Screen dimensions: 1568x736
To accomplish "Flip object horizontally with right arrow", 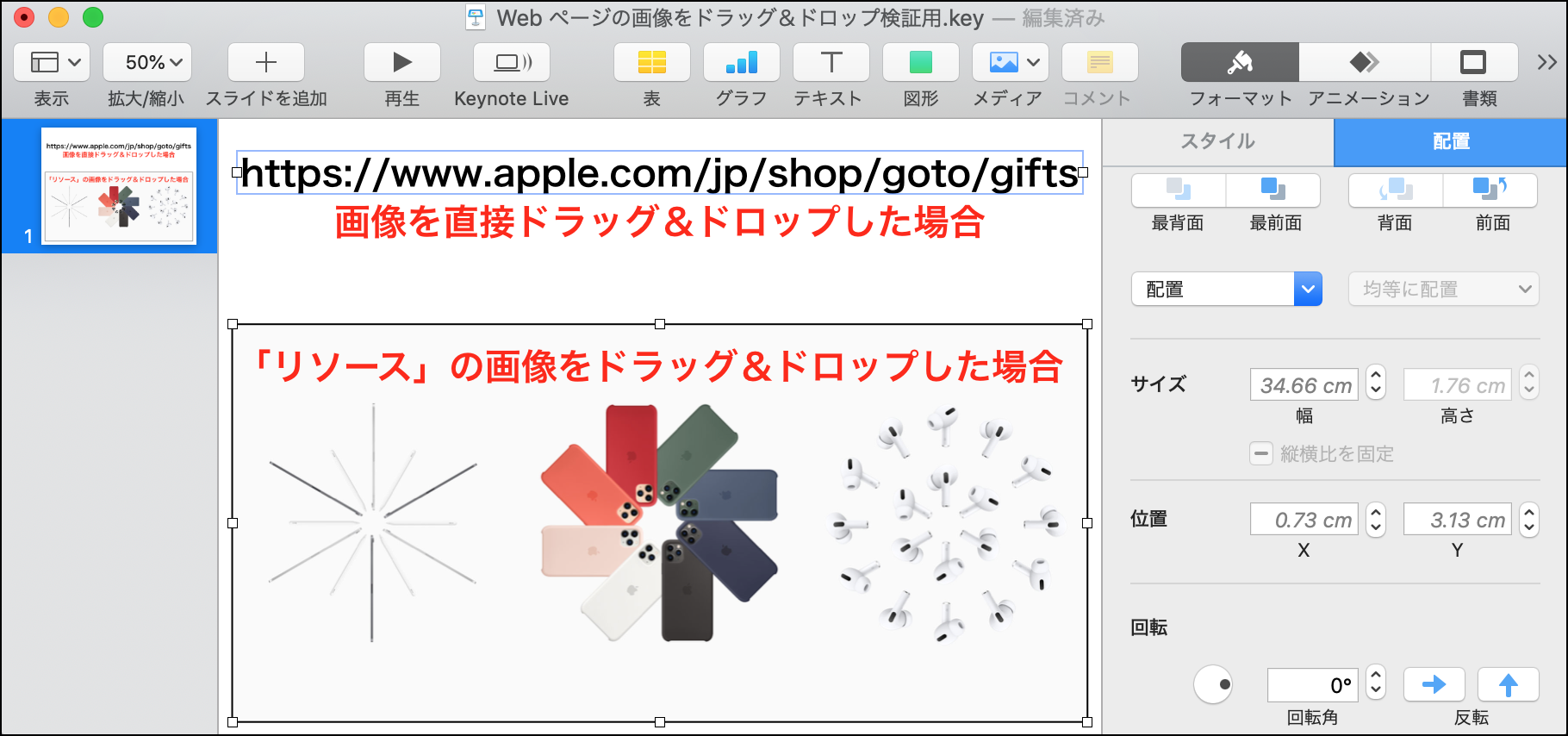I will tap(1434, 684).
